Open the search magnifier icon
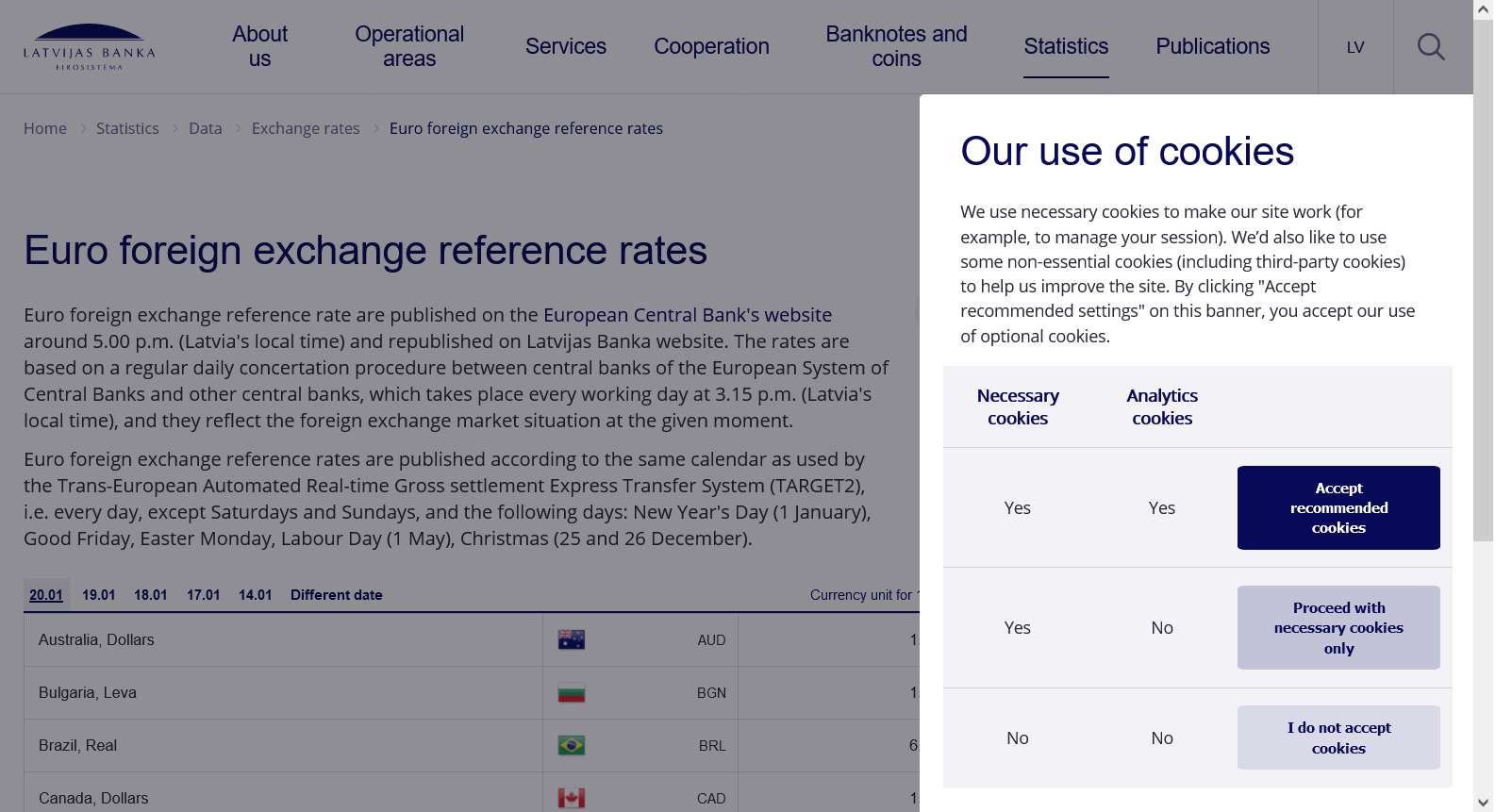The height and width of the screenshot is (812, 1512). (x=1431, y=46)
